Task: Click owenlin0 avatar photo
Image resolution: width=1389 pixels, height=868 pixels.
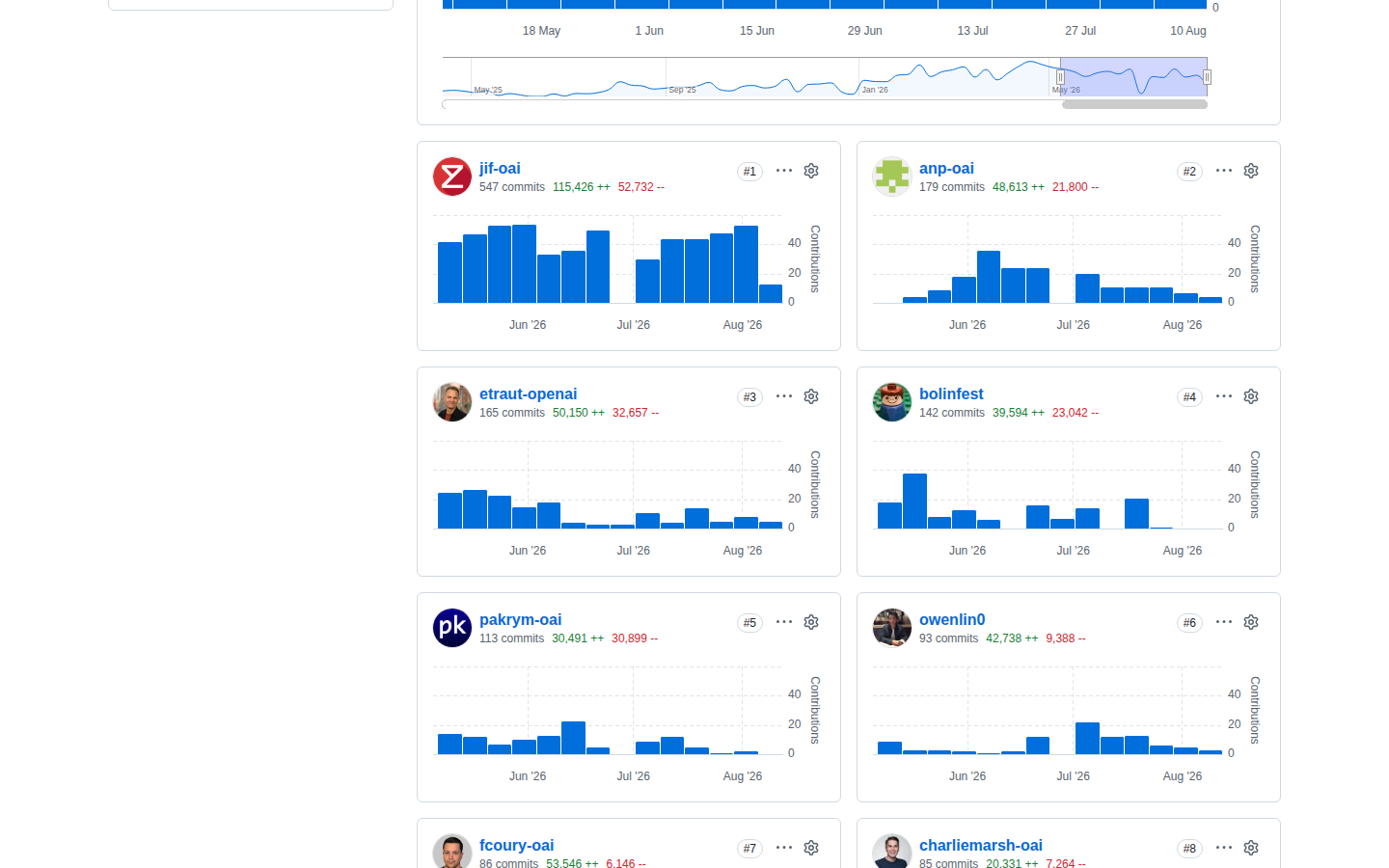Action: (x=892, y=628)
